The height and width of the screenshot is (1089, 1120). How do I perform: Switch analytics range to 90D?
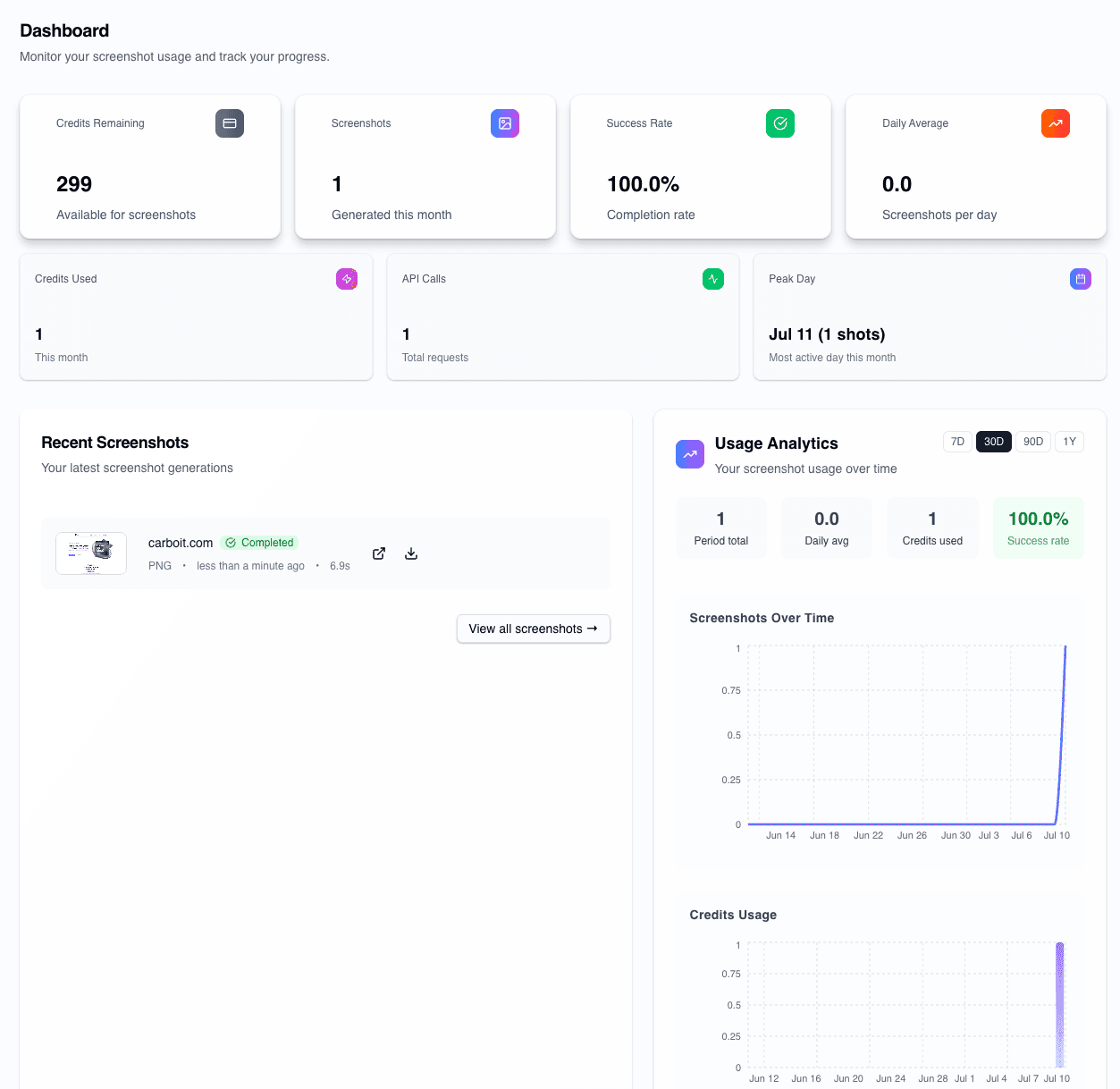point(1033,442)
